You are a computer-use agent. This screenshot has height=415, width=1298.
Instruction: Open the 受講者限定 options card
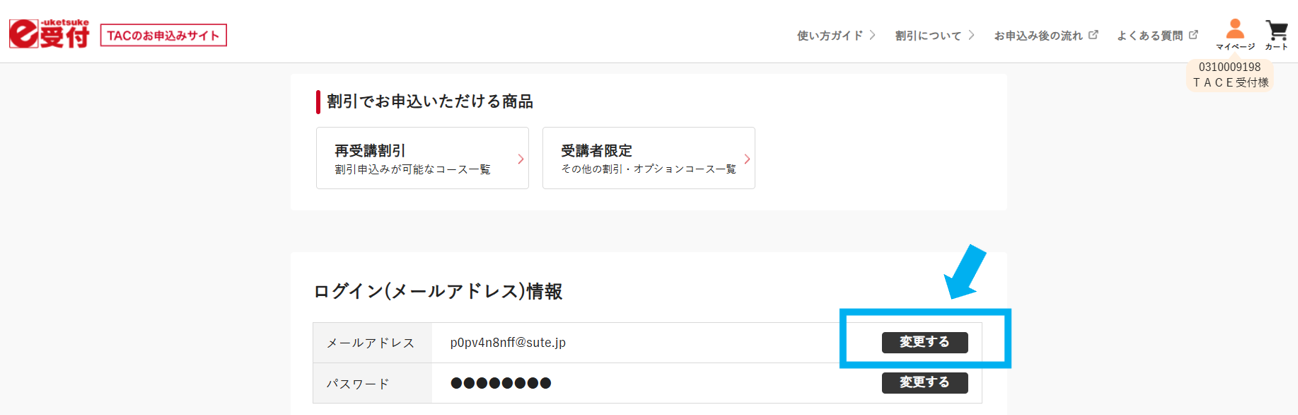[648, 158]
